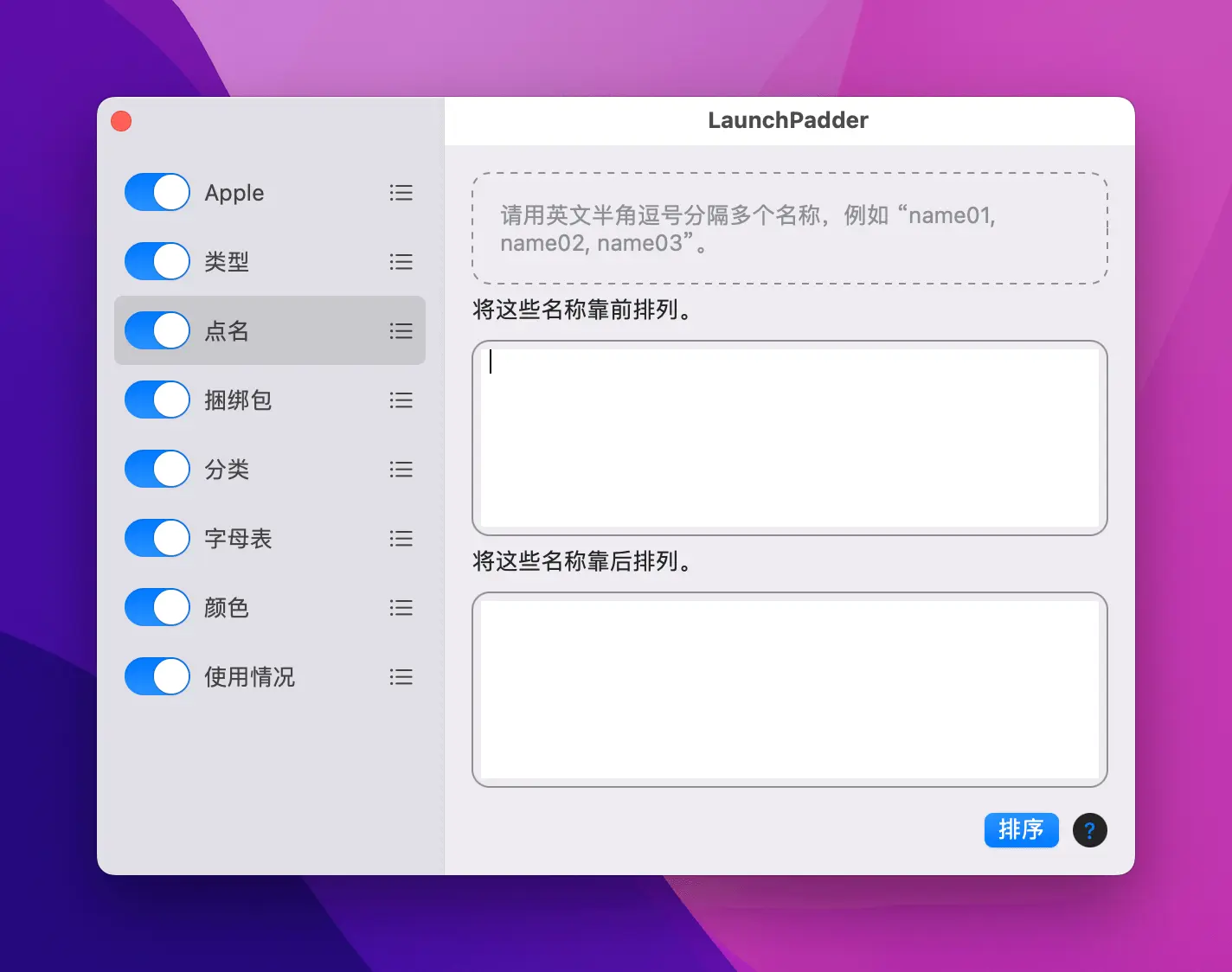Click the list handle icon beside 字母表
The height and width of the screenshot is (972, 1232).
(401, 539)
